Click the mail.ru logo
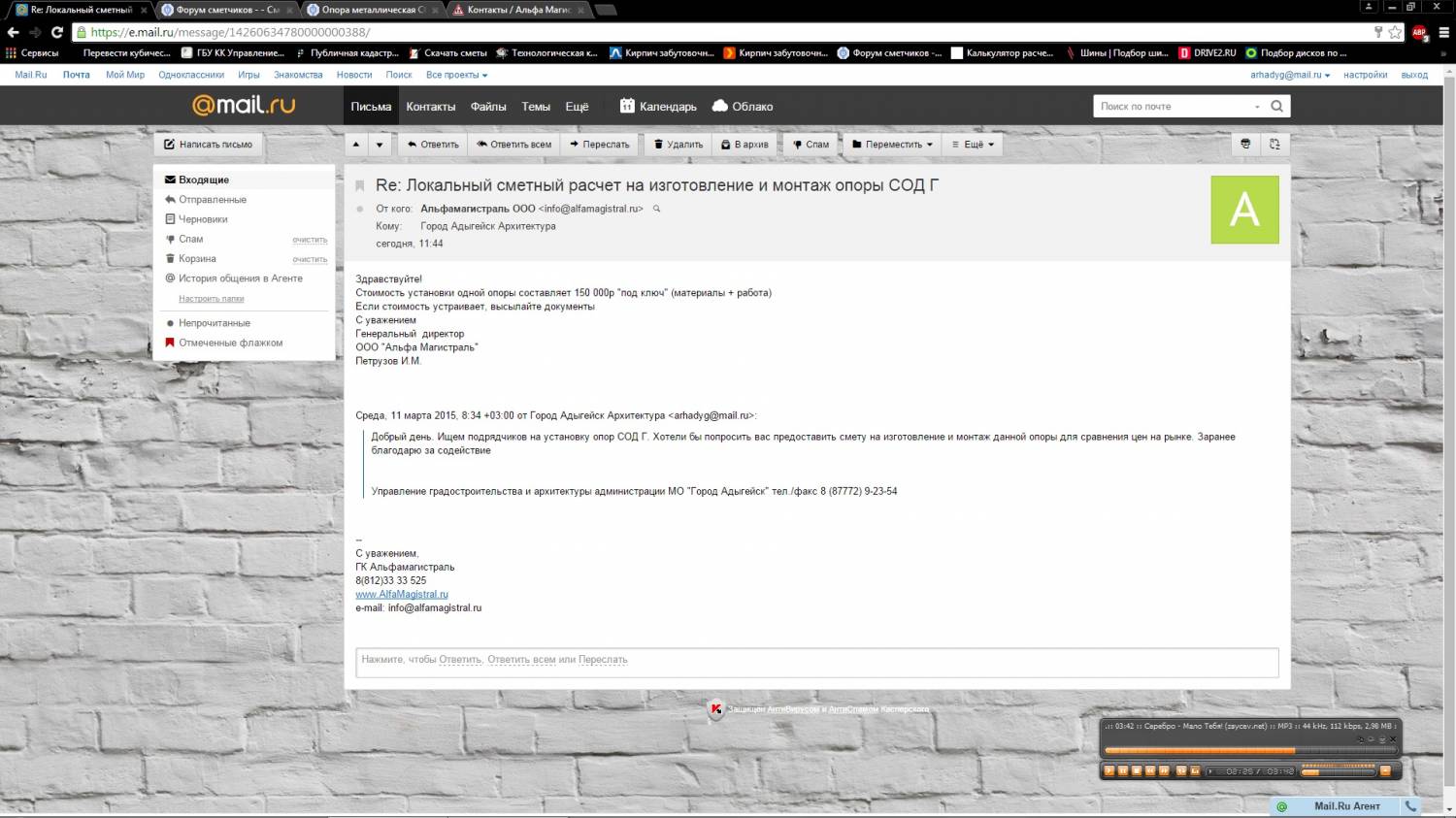1456x818 pixels. 244,105
